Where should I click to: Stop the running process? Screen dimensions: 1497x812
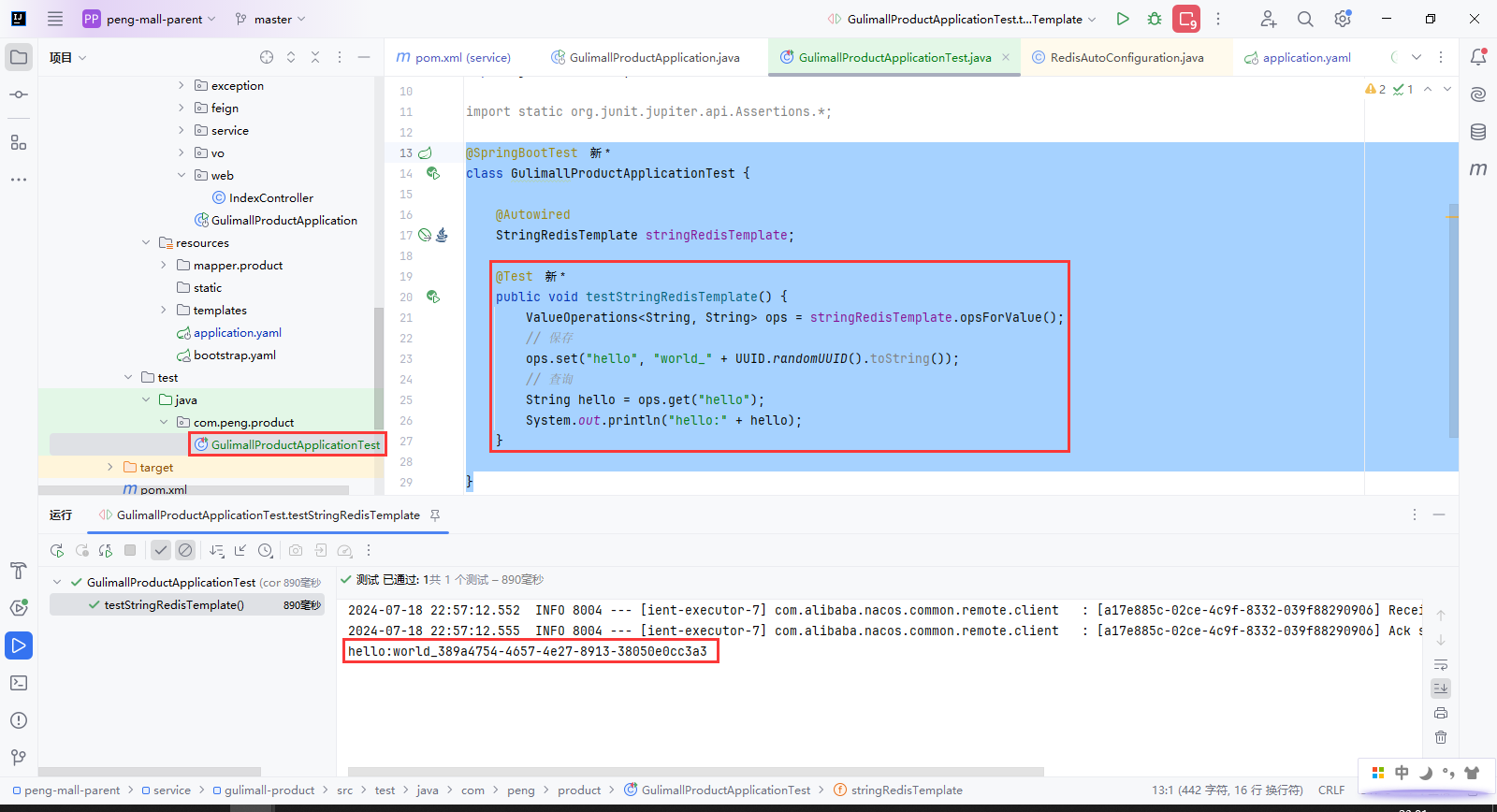[x=1186, y=19]
